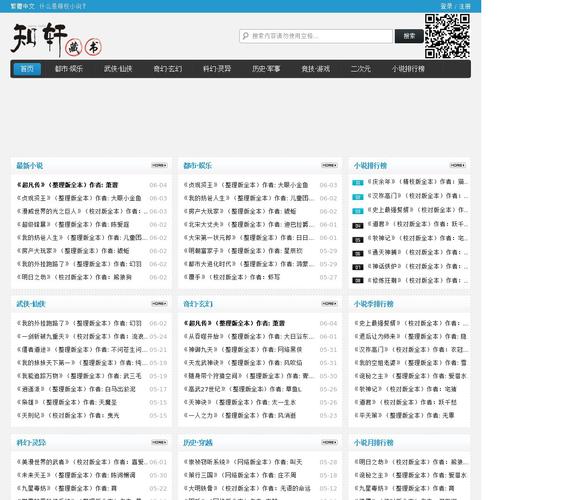This screenshot has height=500, width=564.
Task: Open 《神御九天》 in the 奇幻·玄幻 list
Action: (x=243, y=350)
